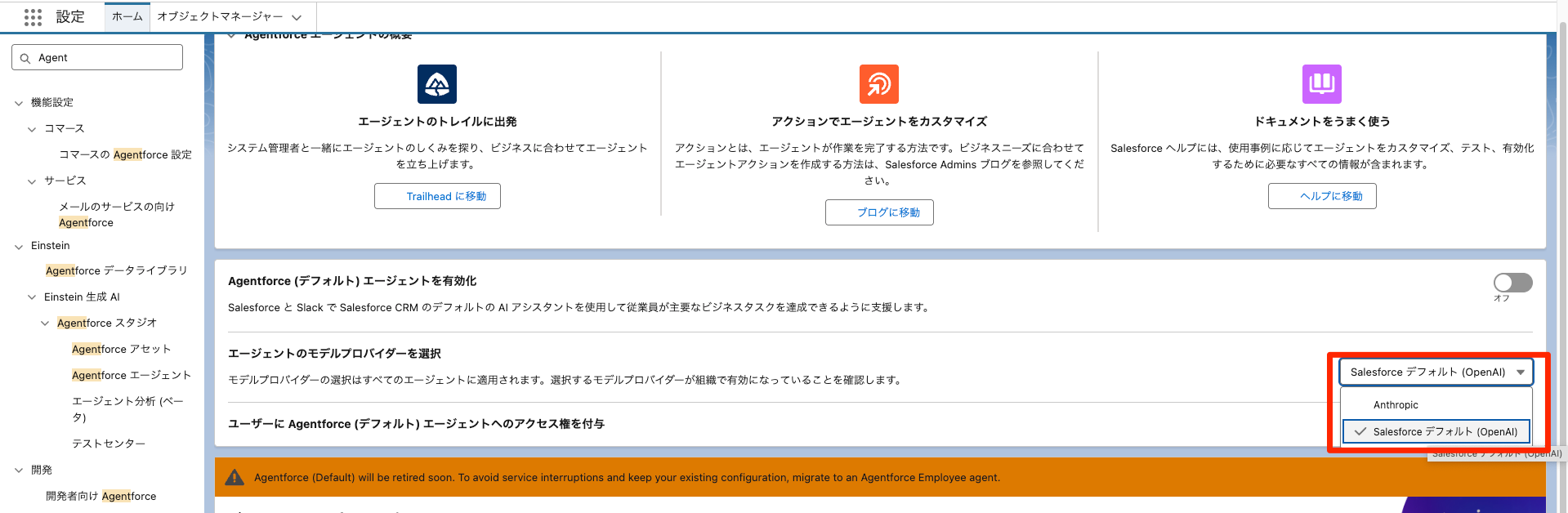The image size is (1568, 513).
Task: Choose Salesforce デフォルト (OpenAI) option
Action: coord(1444,432)
